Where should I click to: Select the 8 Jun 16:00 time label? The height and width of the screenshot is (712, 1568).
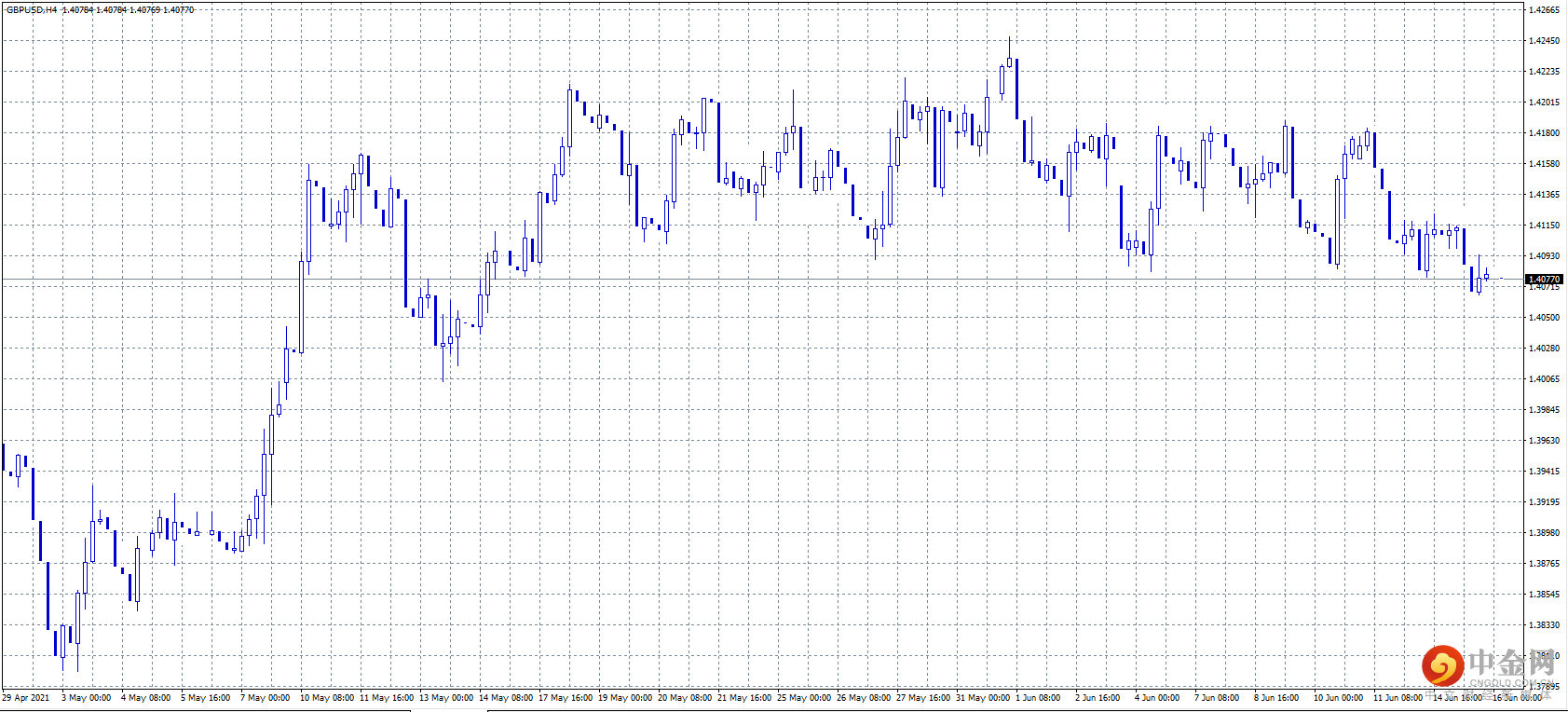[x=1276, y=697]
